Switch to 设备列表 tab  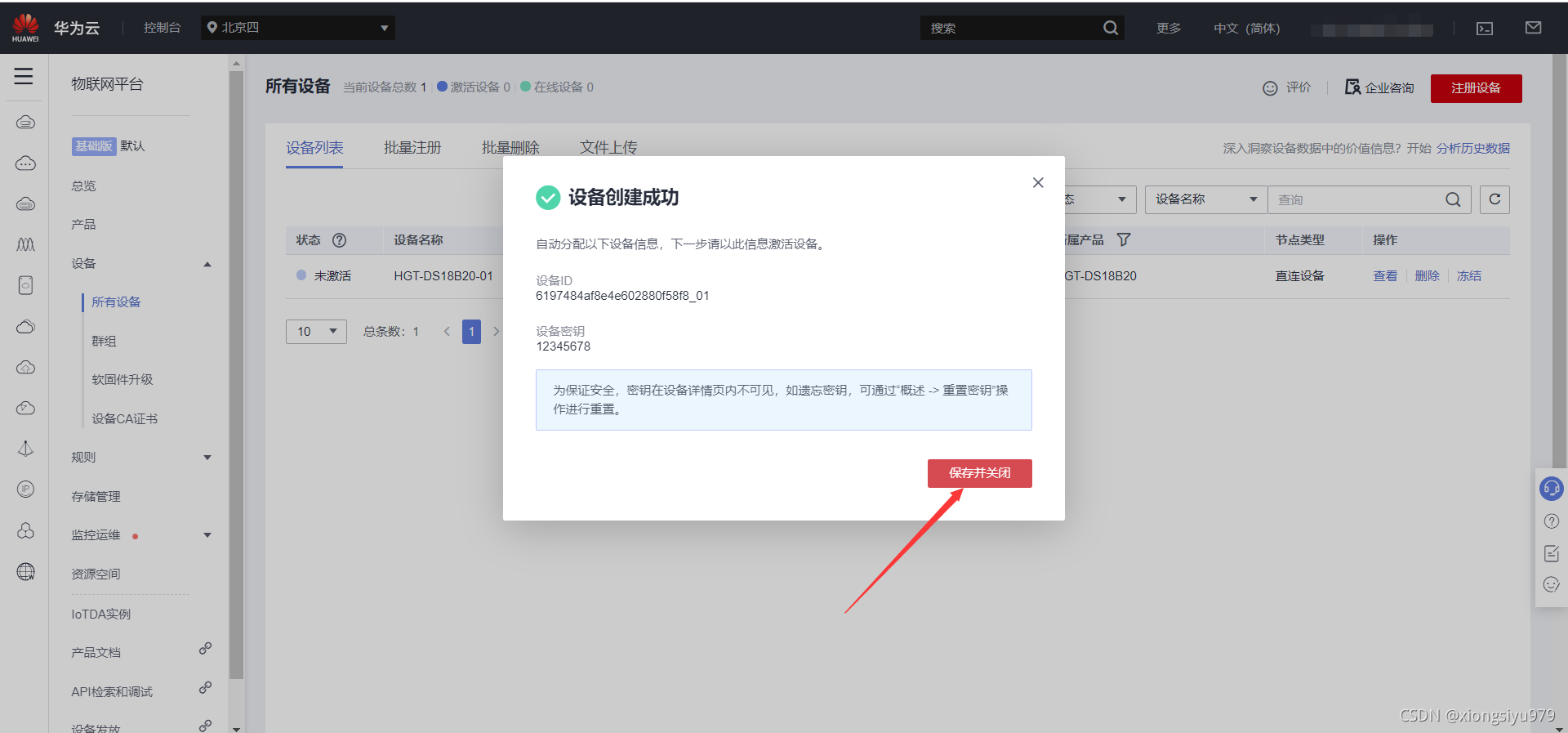point(314,148)
